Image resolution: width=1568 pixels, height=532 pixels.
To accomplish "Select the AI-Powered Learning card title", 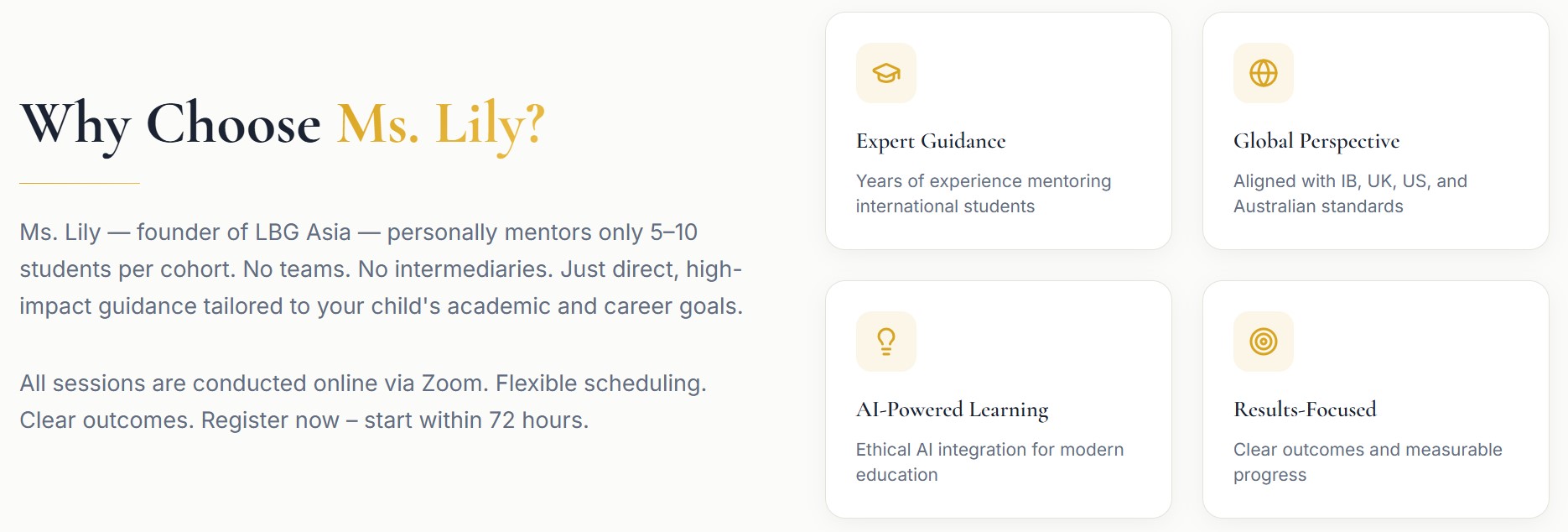I will tap(952, 409).
